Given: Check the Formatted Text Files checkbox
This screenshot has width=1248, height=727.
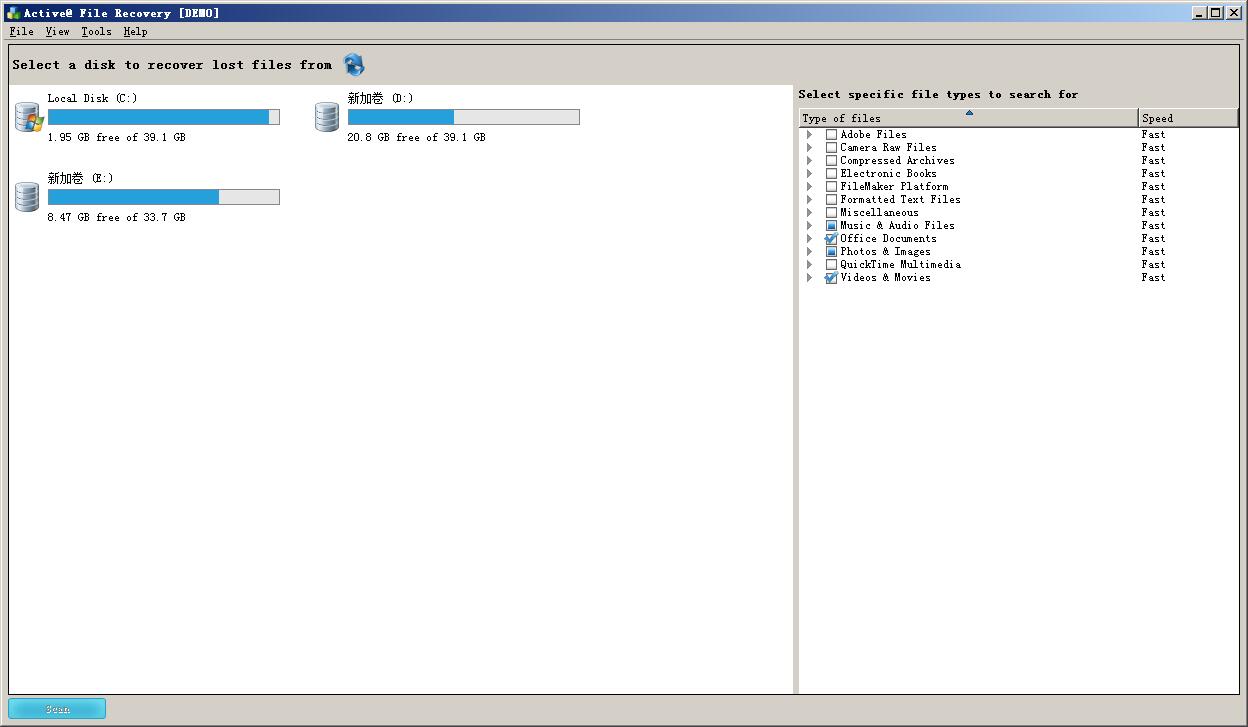Looking at the screenshot, I should [831, 200].
